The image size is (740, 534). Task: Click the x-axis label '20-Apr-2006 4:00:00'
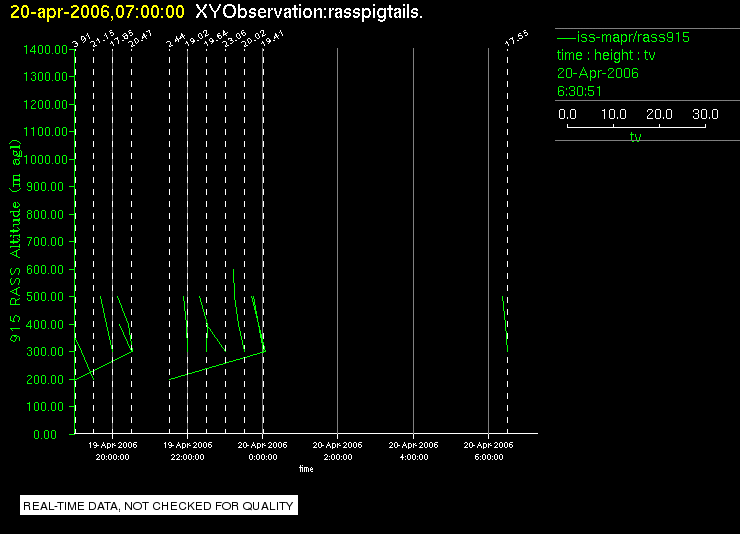click(413, 451)
